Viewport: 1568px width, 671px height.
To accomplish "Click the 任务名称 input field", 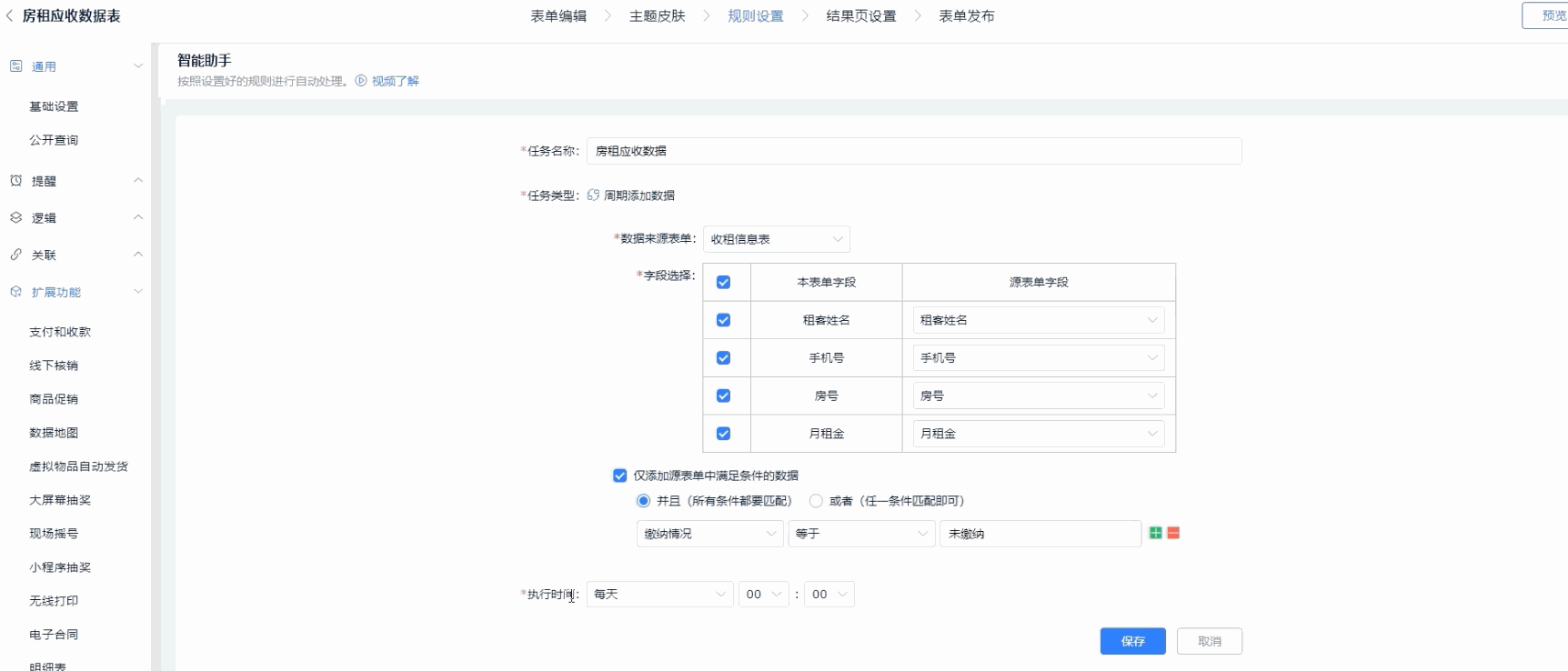I will tap(913, 151).
